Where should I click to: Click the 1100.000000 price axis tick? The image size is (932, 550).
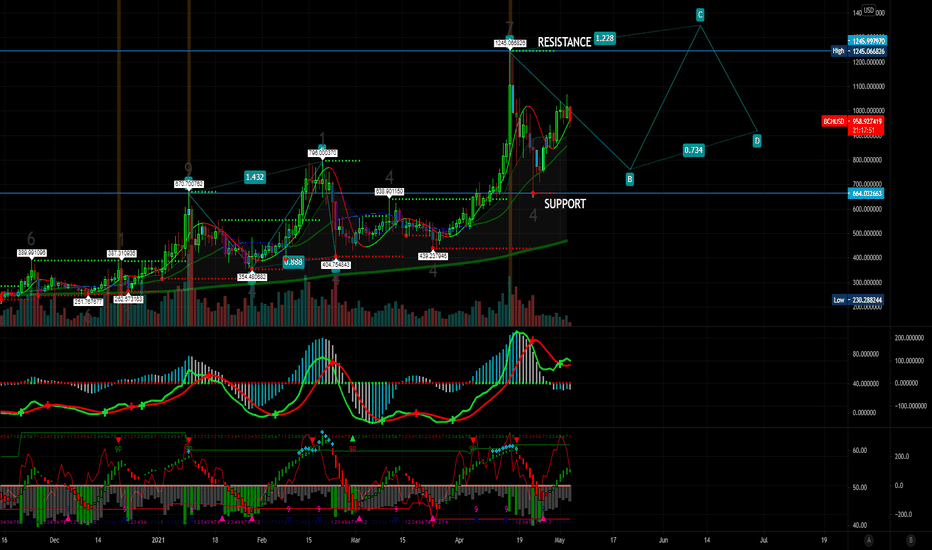click(868, 87)
